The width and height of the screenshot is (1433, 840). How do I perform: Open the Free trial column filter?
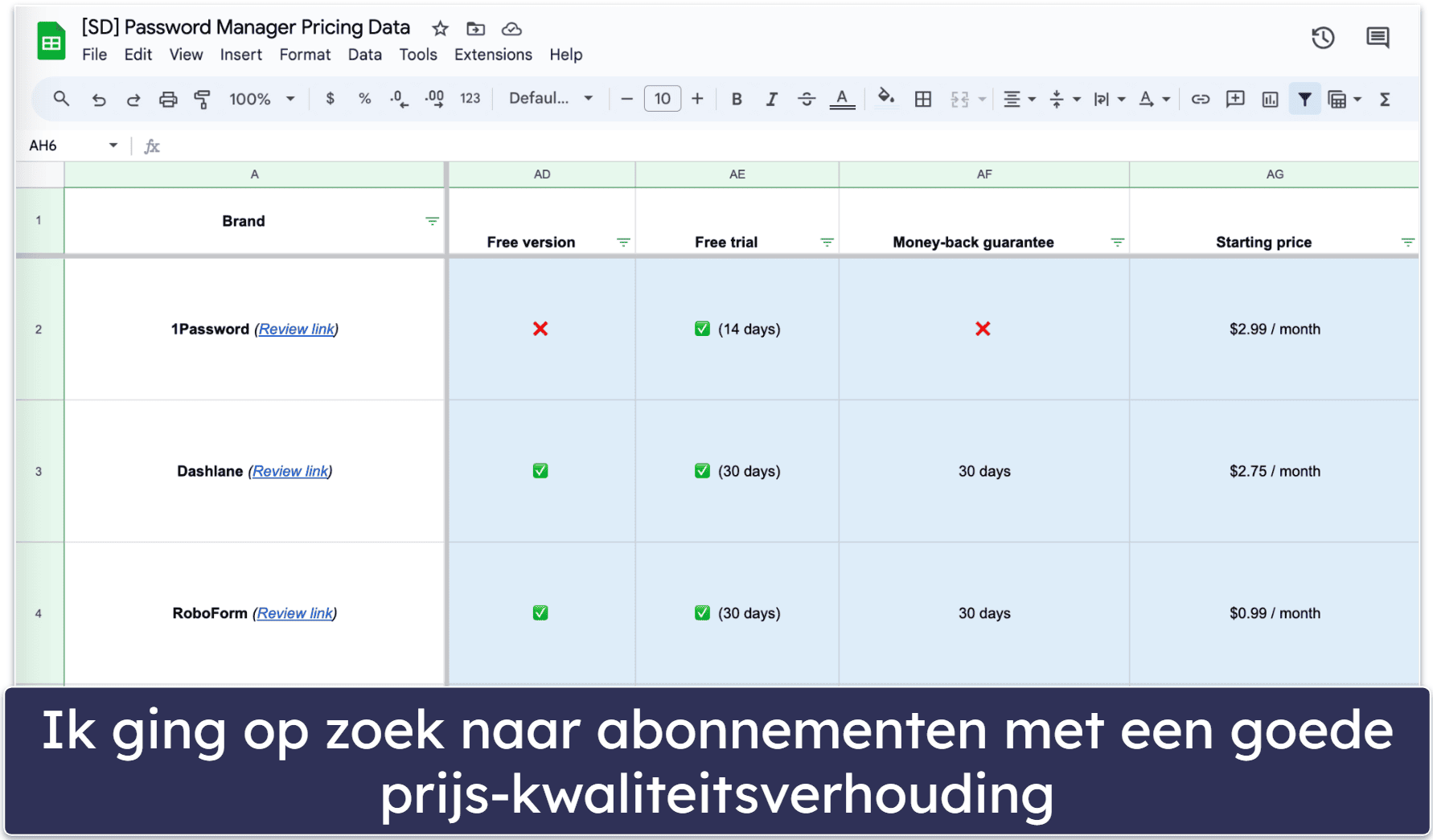pos(827,242)
